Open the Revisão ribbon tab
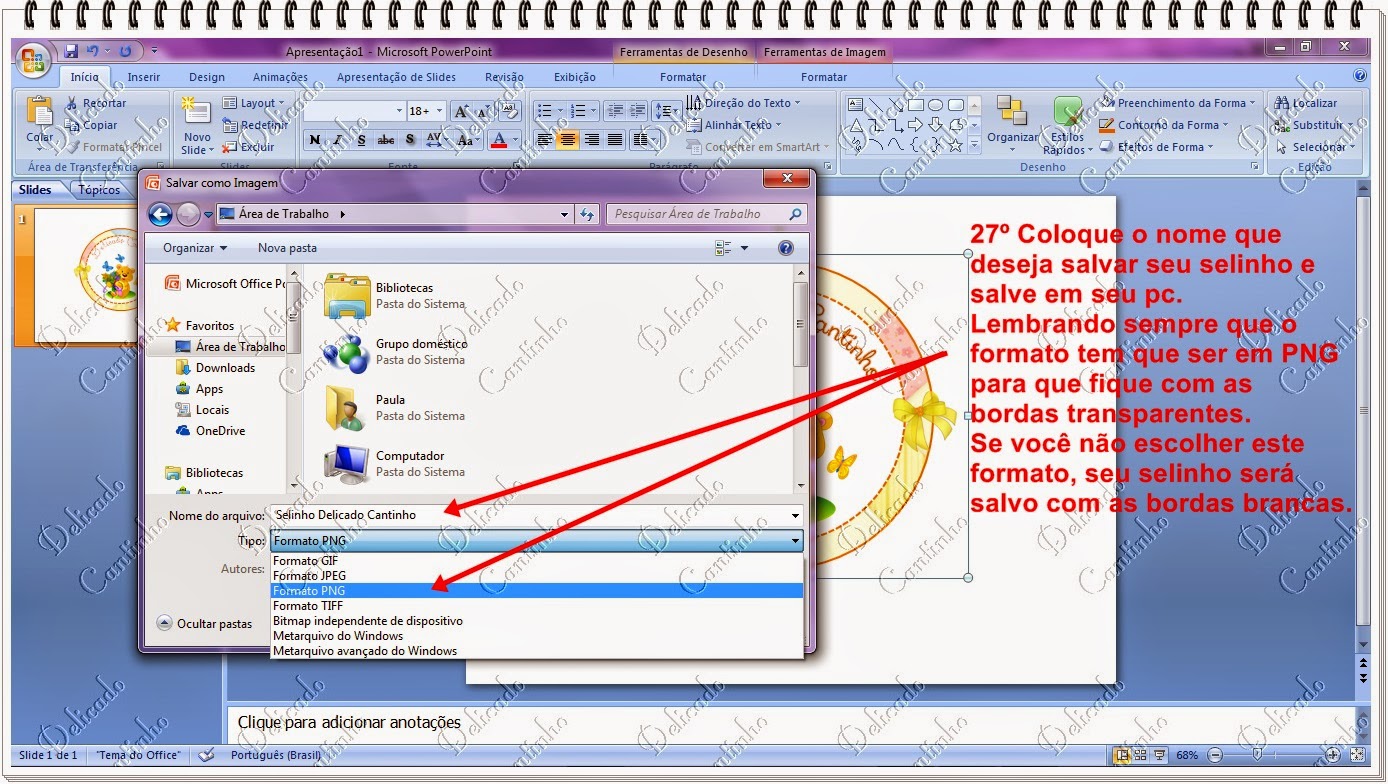This screenshot has height=784, width=1388. point(504,77)
